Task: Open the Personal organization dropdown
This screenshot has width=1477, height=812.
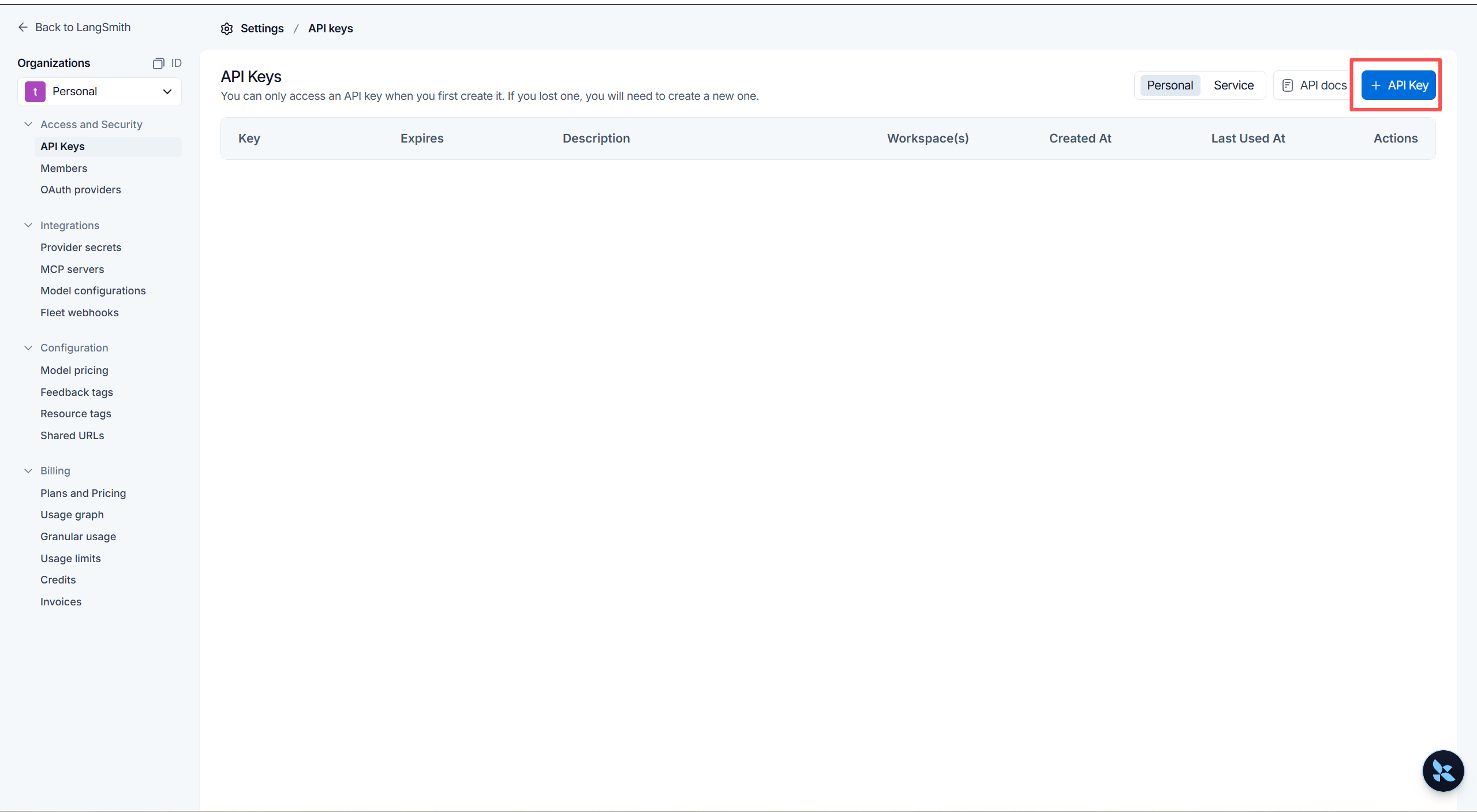Action: (x=167, y=92)
